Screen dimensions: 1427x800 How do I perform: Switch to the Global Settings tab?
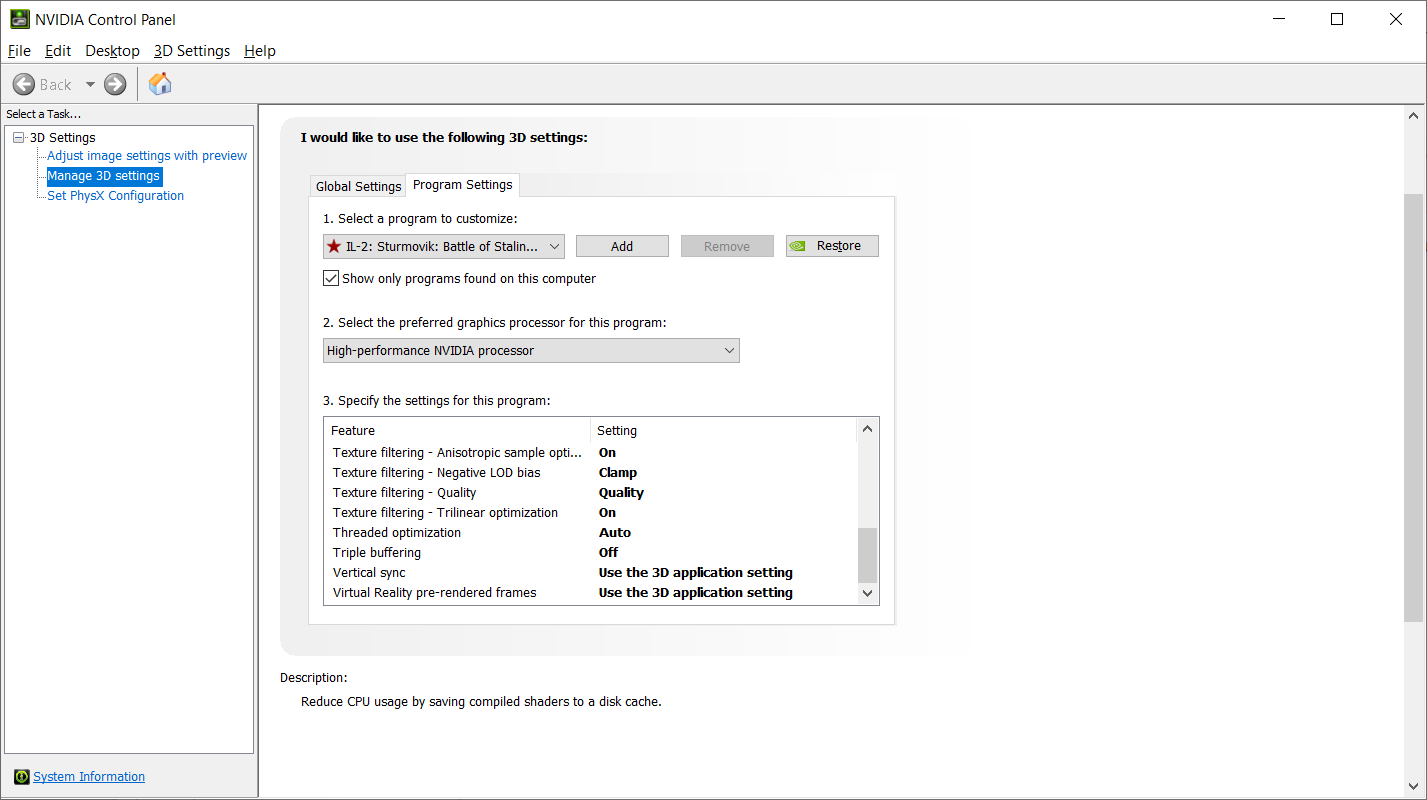(x=358, y=187)
